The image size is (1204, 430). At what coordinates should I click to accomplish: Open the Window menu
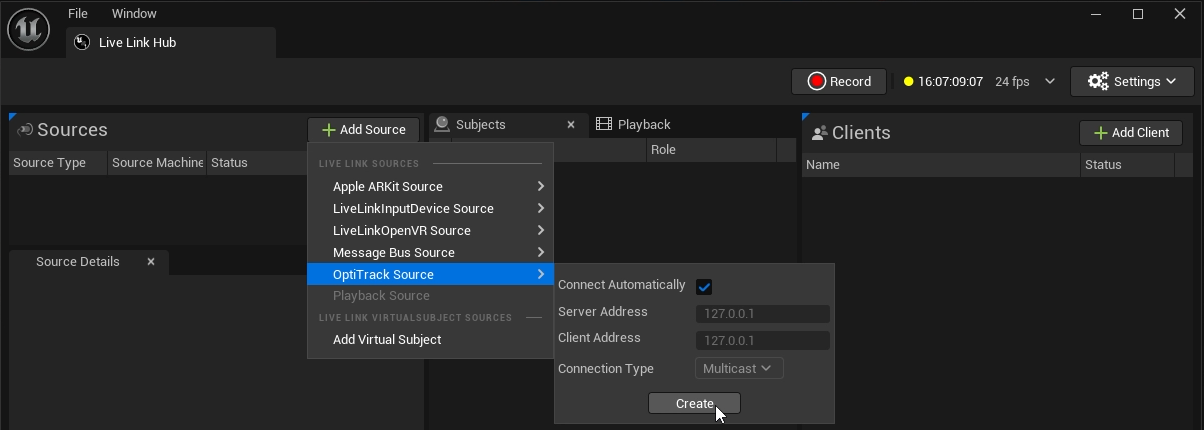click(x=134, y=14)
